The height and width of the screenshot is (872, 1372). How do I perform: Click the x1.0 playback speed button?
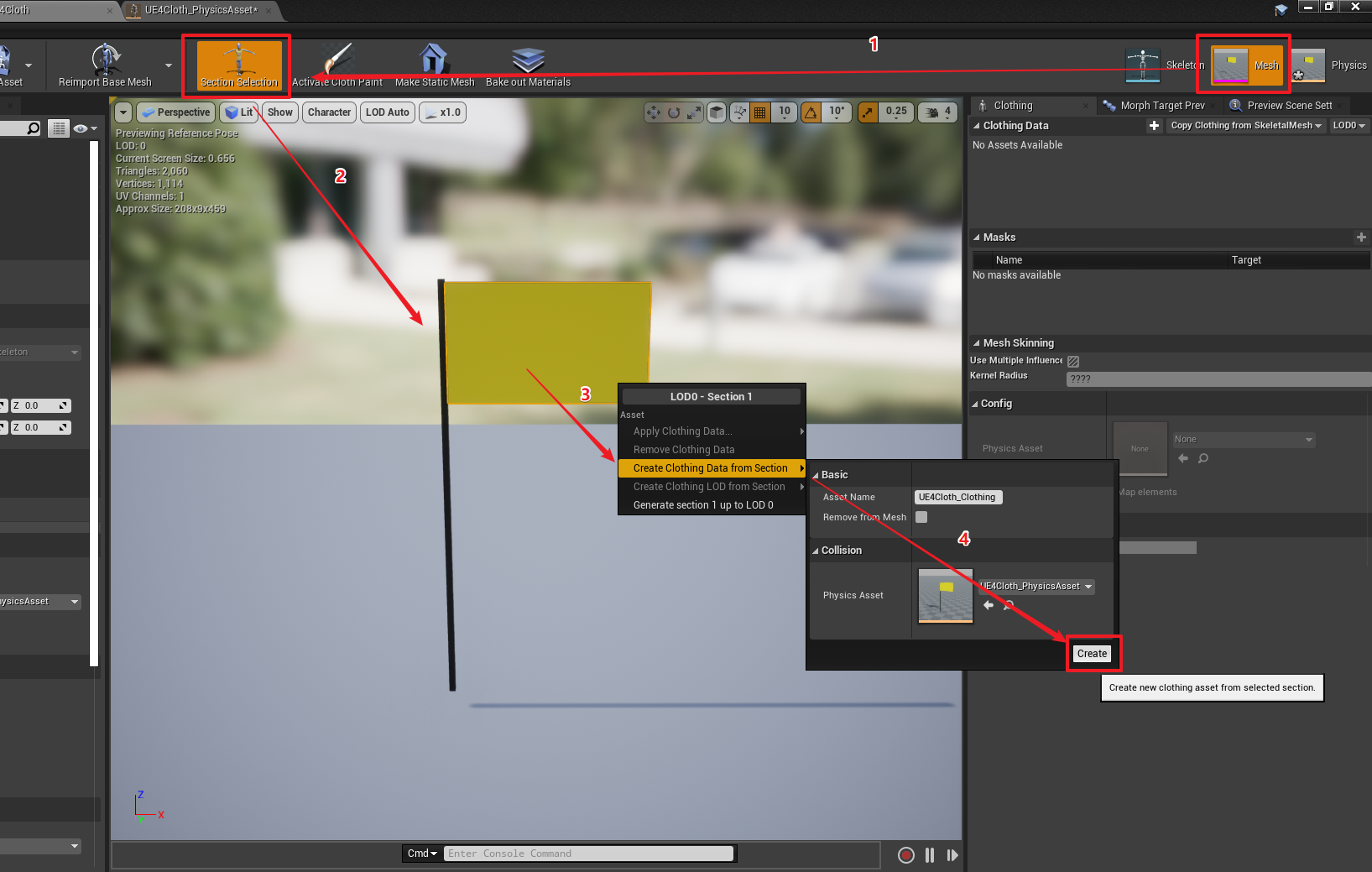tap(443, 112)
